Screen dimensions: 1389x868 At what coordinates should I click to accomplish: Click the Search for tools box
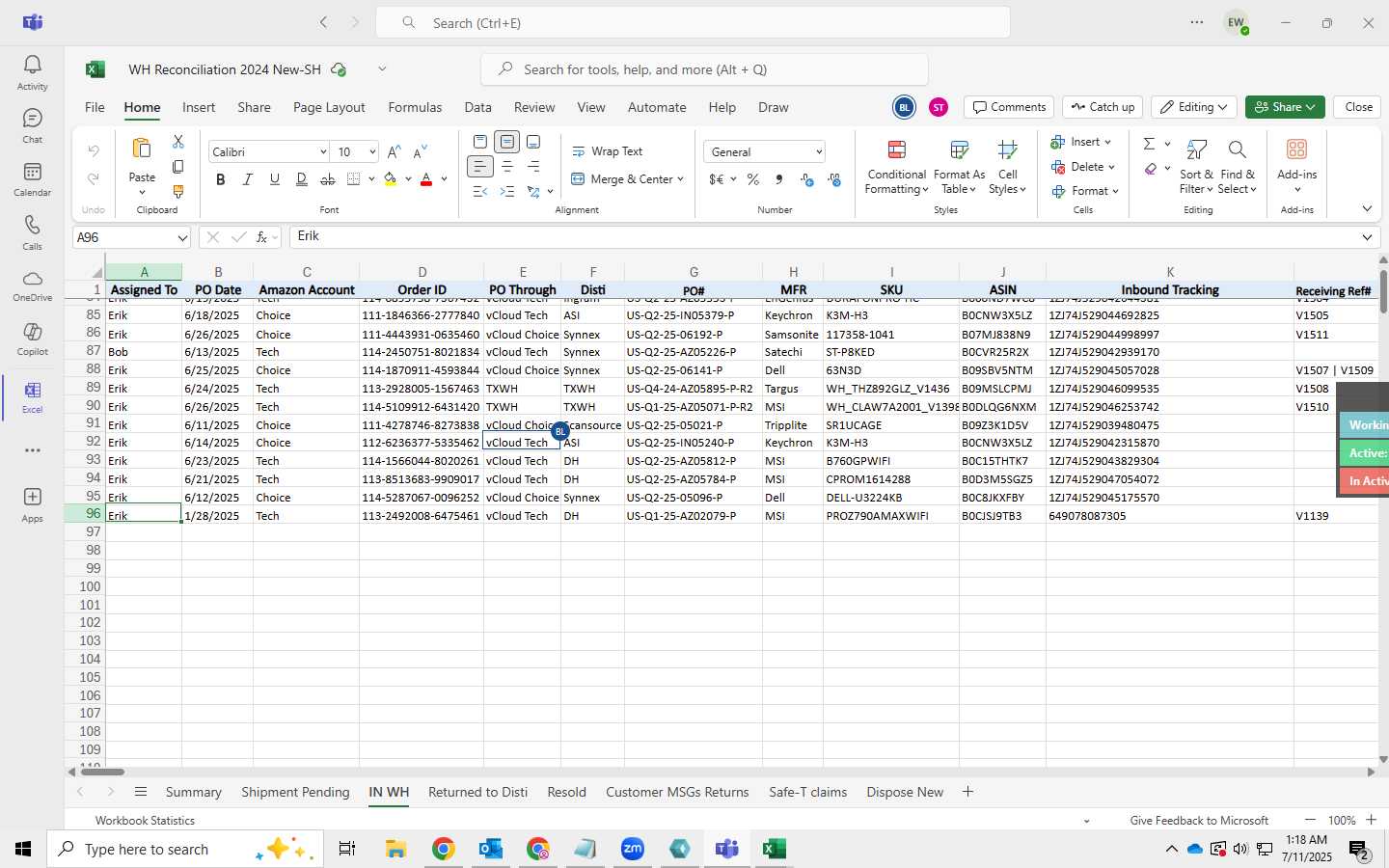pos(704,69)
